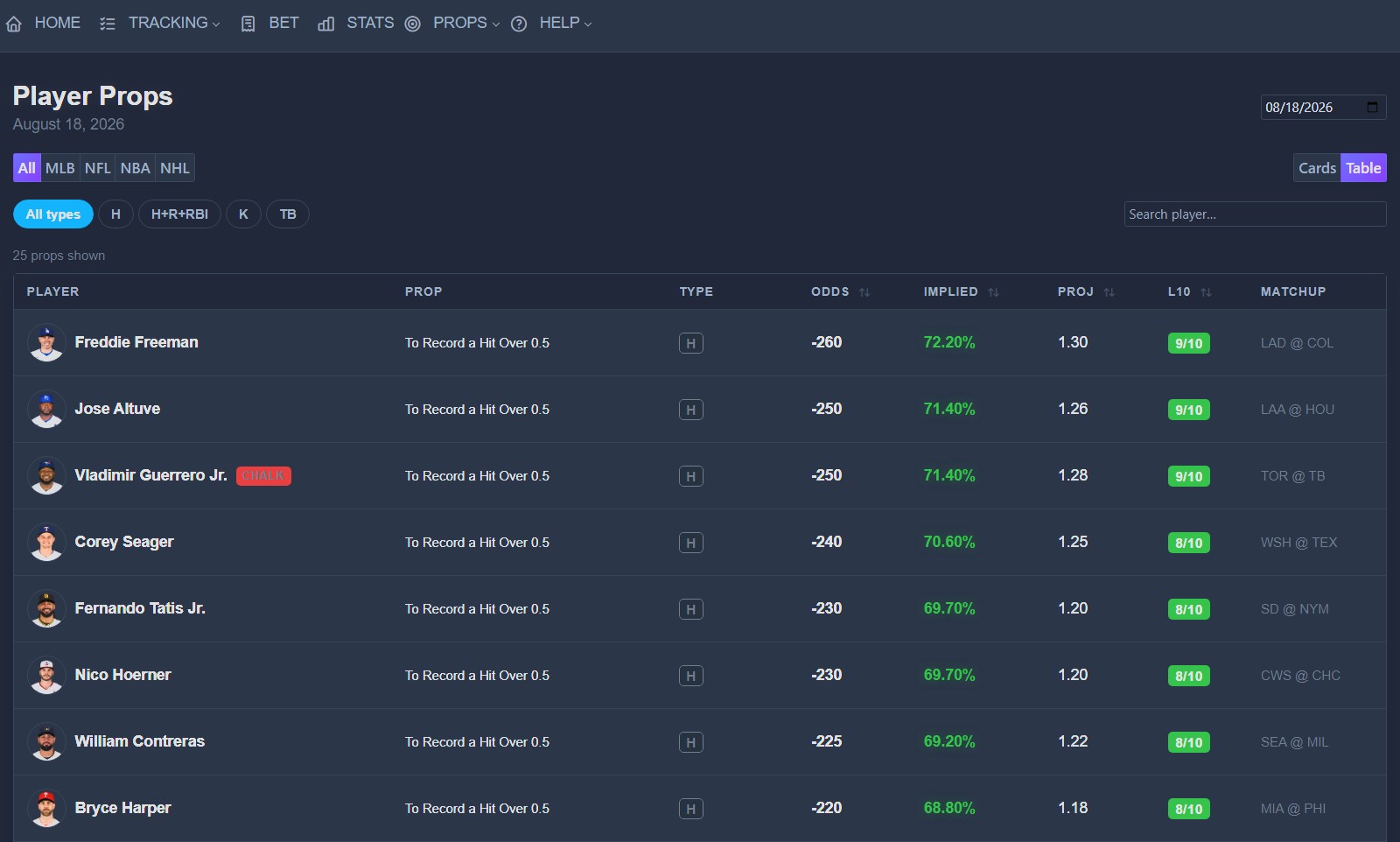This screenshot has width=1400, height=842.
Task: Click the Stats bar chart icon
Action: click(325, 24)
